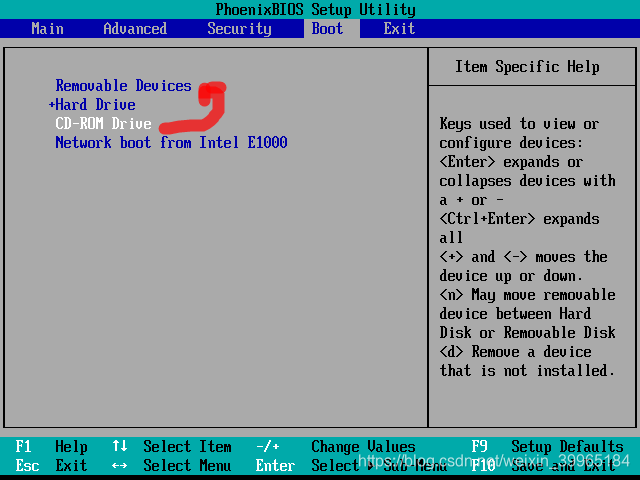Switch to the Advanced tab
This screenshot has height=480, width=640.
coord(135,29)
